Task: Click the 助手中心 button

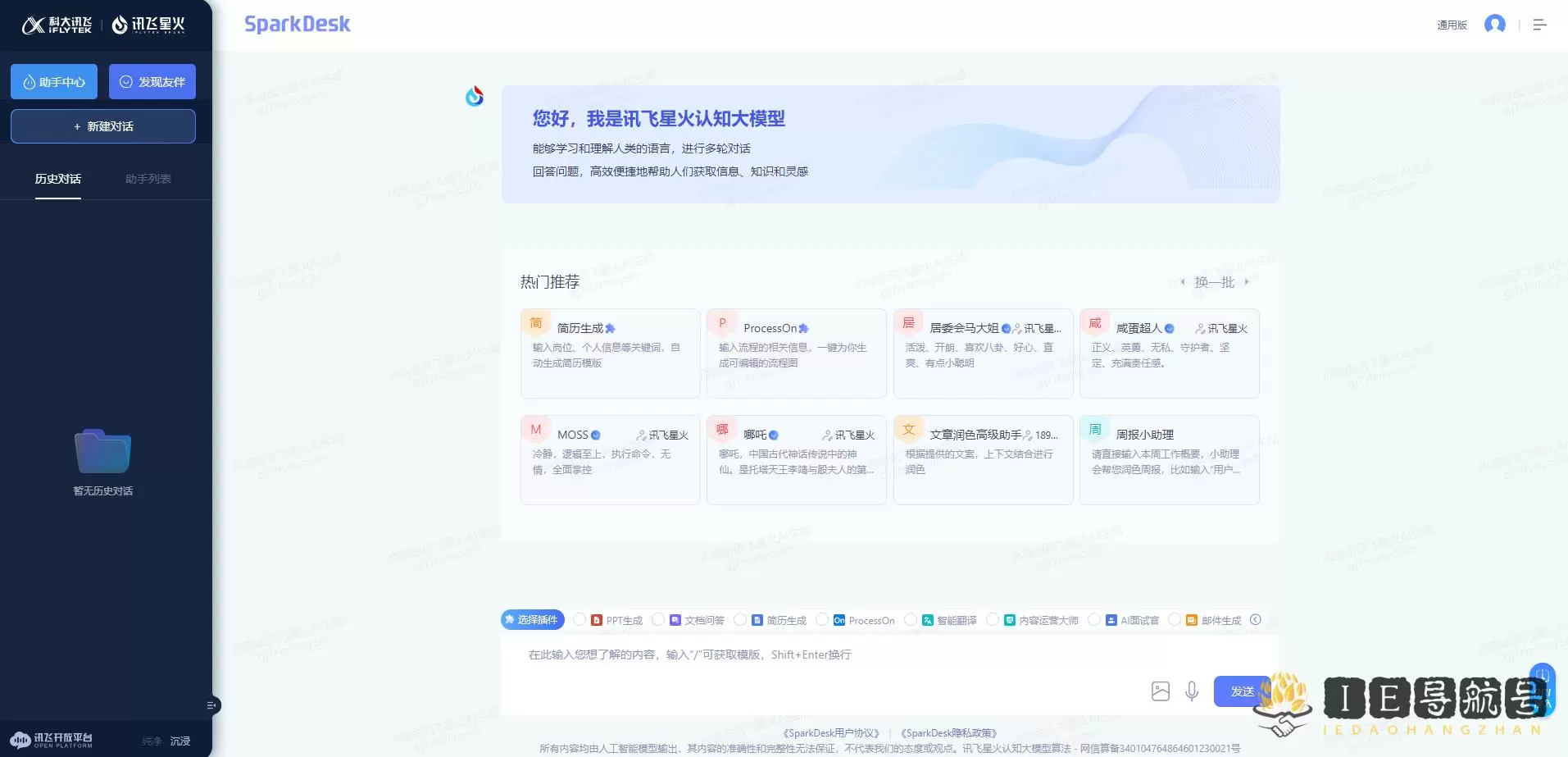Action: click(x=54, y=81)
